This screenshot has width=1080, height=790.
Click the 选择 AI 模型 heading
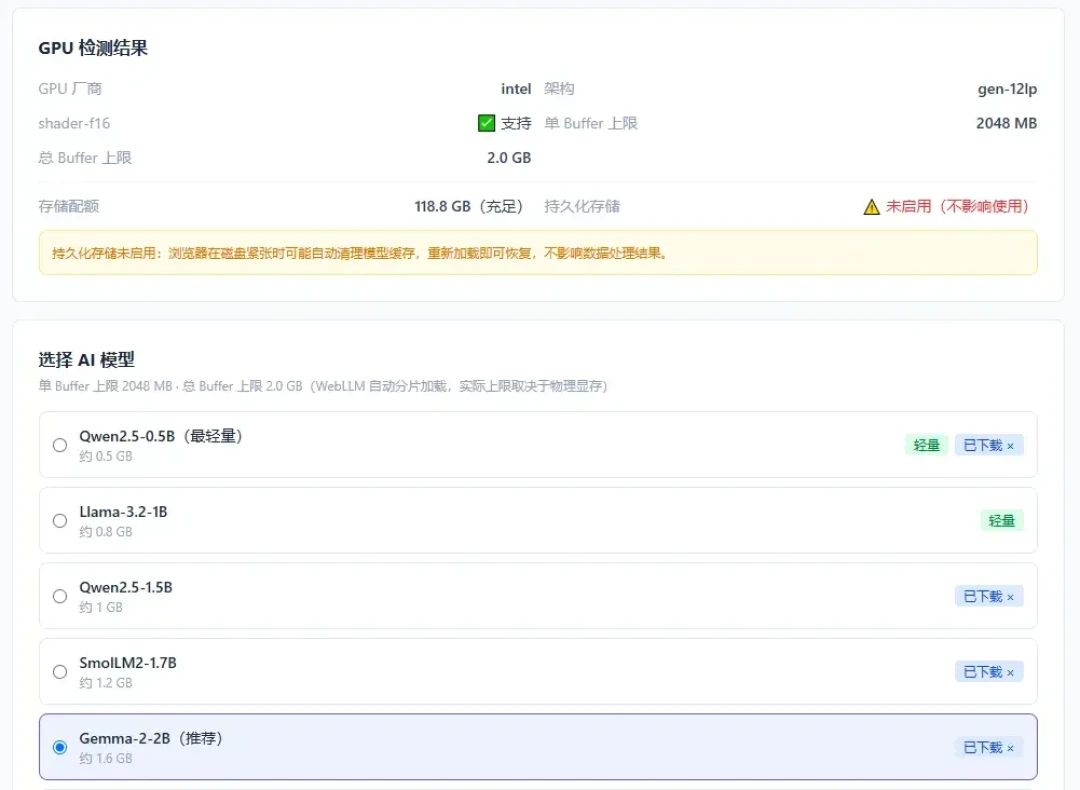(86, 360)
